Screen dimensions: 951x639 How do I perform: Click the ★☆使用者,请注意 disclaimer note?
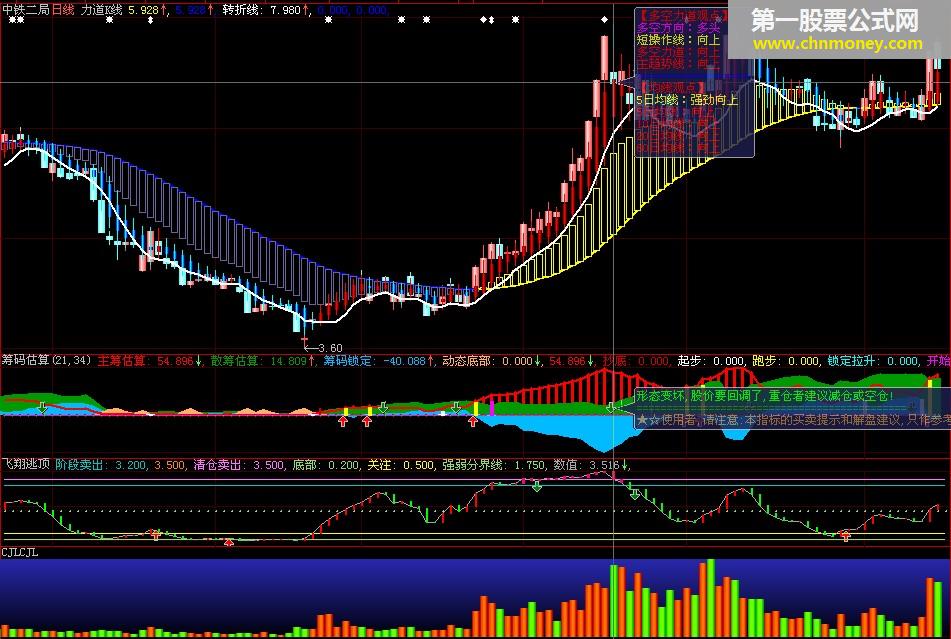[793, 420]
